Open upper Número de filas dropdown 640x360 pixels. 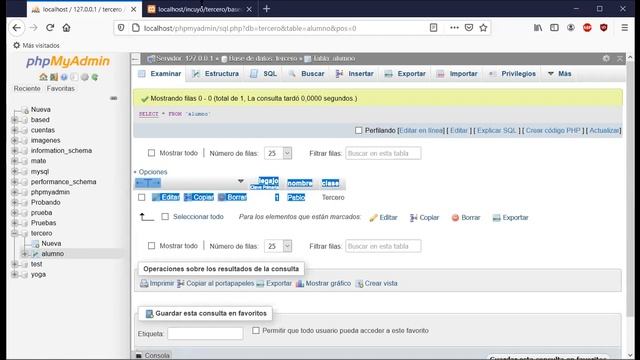[278, 153]
